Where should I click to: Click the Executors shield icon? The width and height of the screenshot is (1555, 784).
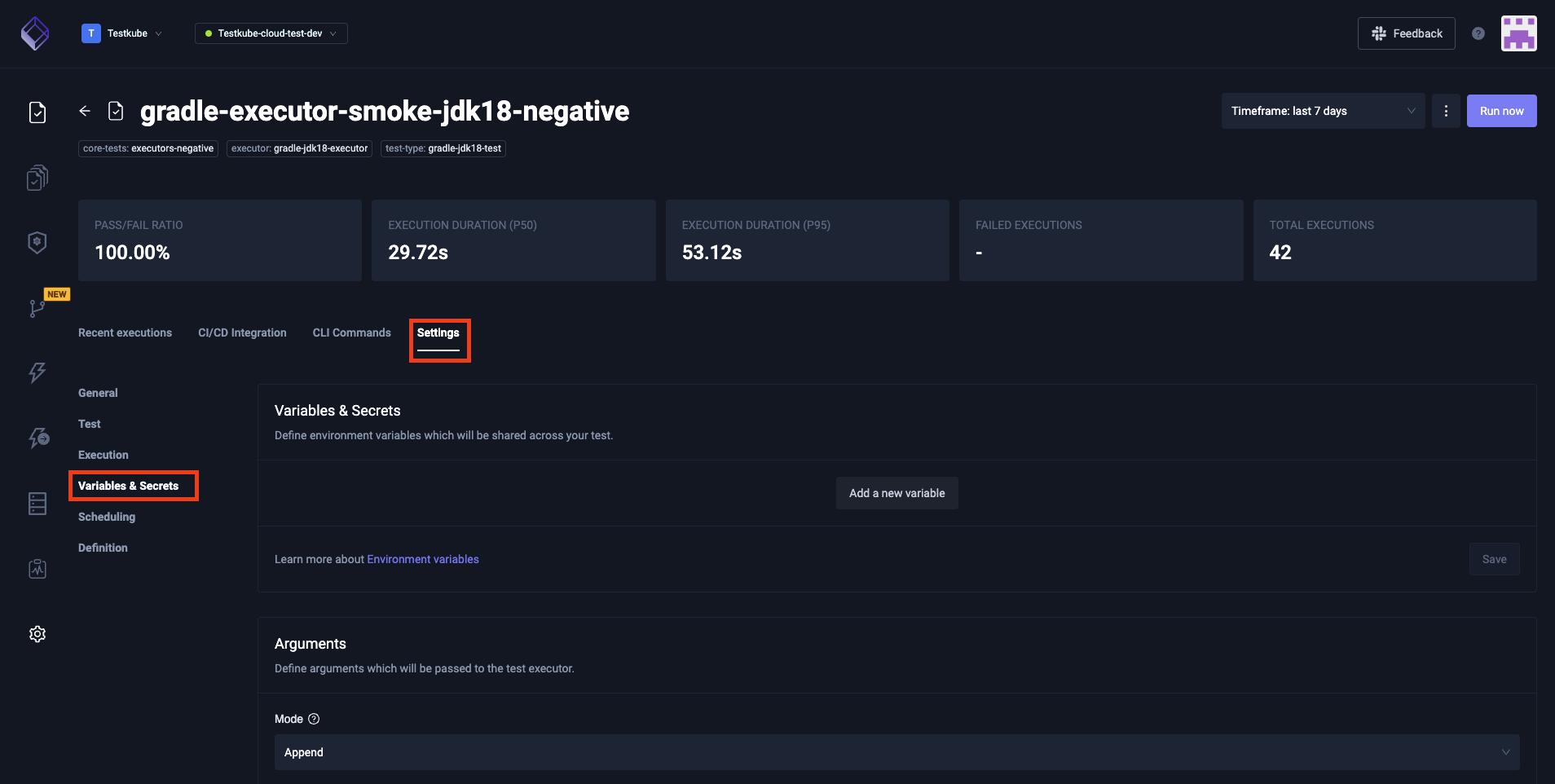pyautogui.click(x=37, y=242)
